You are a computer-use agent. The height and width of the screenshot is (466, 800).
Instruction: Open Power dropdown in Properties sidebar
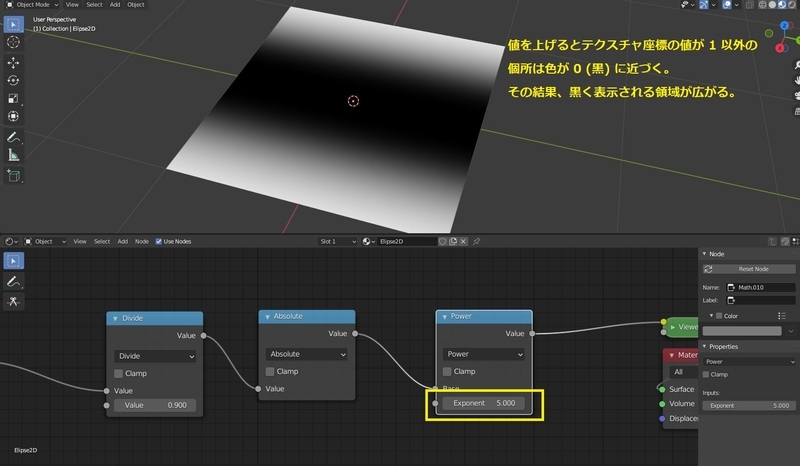[749, 362]
